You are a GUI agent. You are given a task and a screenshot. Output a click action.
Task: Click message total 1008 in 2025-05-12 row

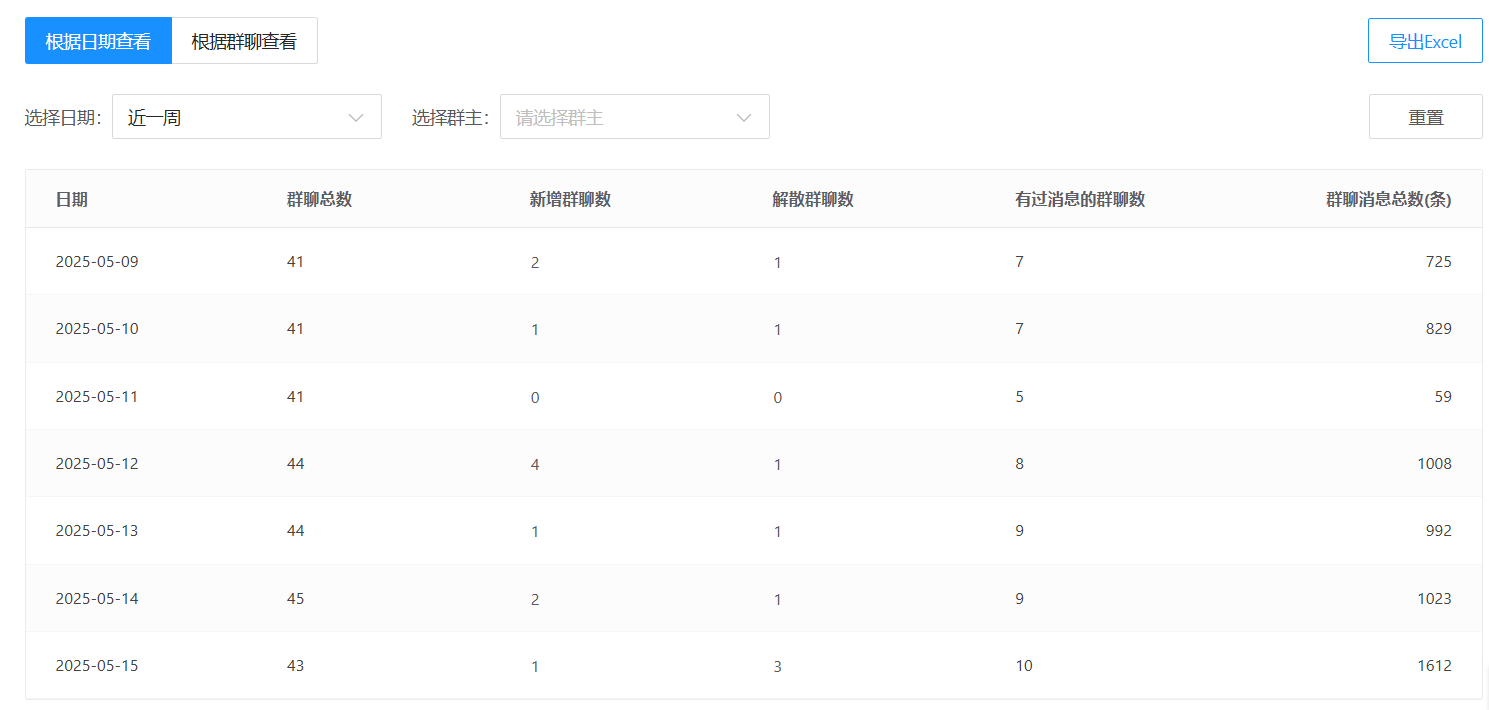tap(1434, 464)
